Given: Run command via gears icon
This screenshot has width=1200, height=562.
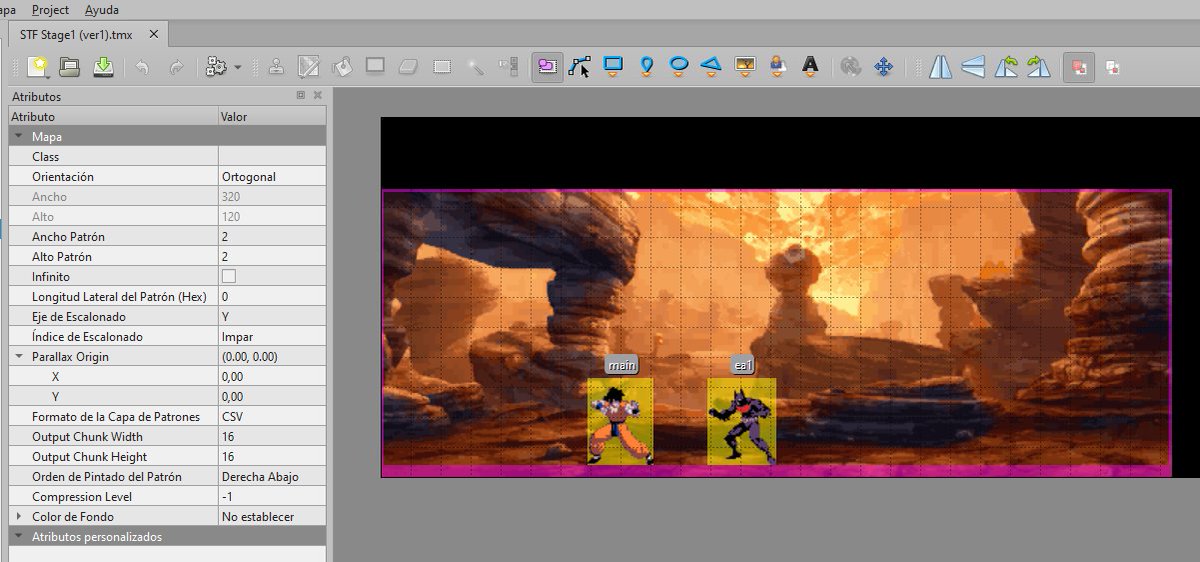Looking at the screenshot, I should pyautogui.click(x=216, y=67).
